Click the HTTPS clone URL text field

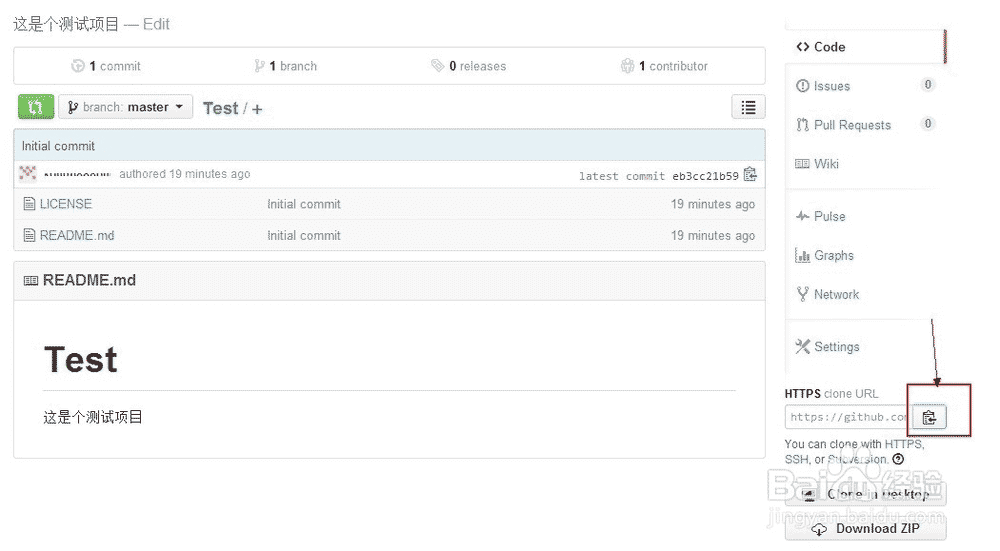[x=847, y=417]
